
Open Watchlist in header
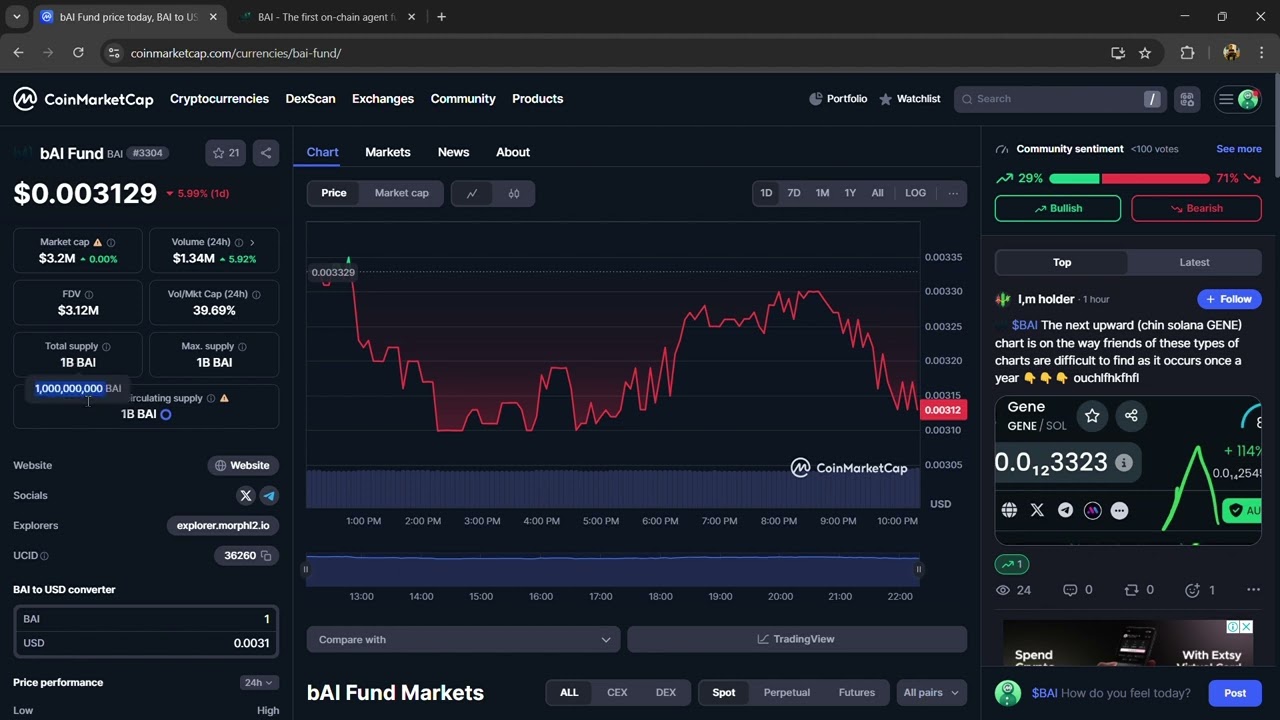click(910, 99)
